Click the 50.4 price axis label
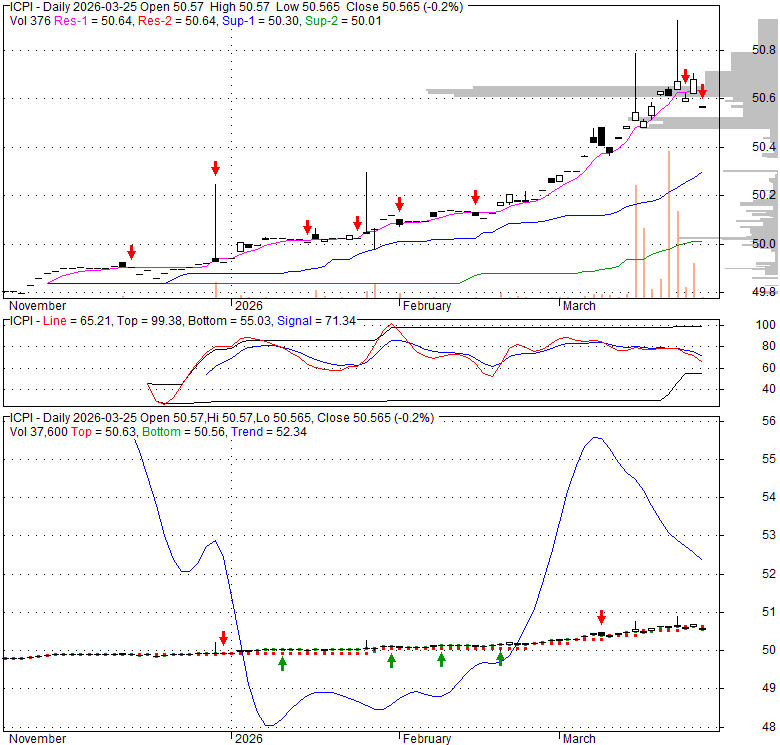The height and width of the screenshot is (745, 780). point(764,147)
